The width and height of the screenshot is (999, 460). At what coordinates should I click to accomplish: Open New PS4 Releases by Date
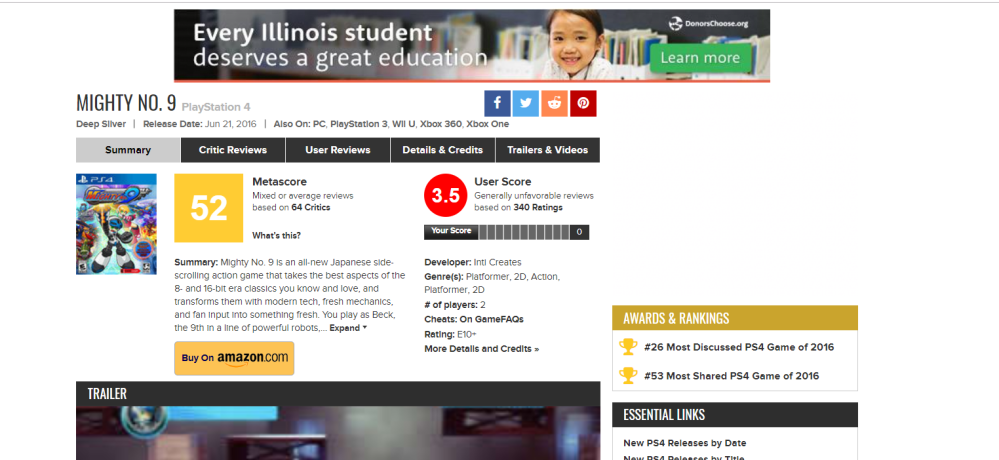[x=684, y=443]
